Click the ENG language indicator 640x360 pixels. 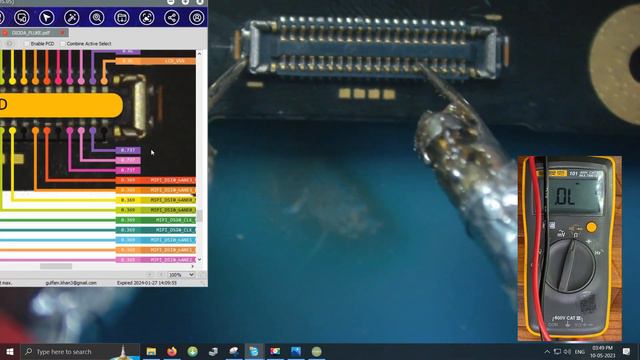pyautogui.click(x=580, y=352)
